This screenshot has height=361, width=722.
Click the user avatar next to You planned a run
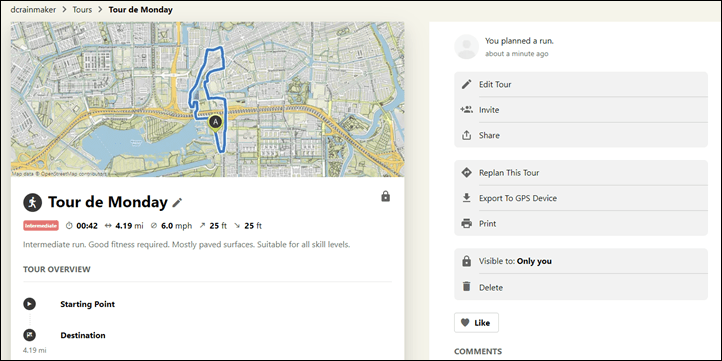466,47
